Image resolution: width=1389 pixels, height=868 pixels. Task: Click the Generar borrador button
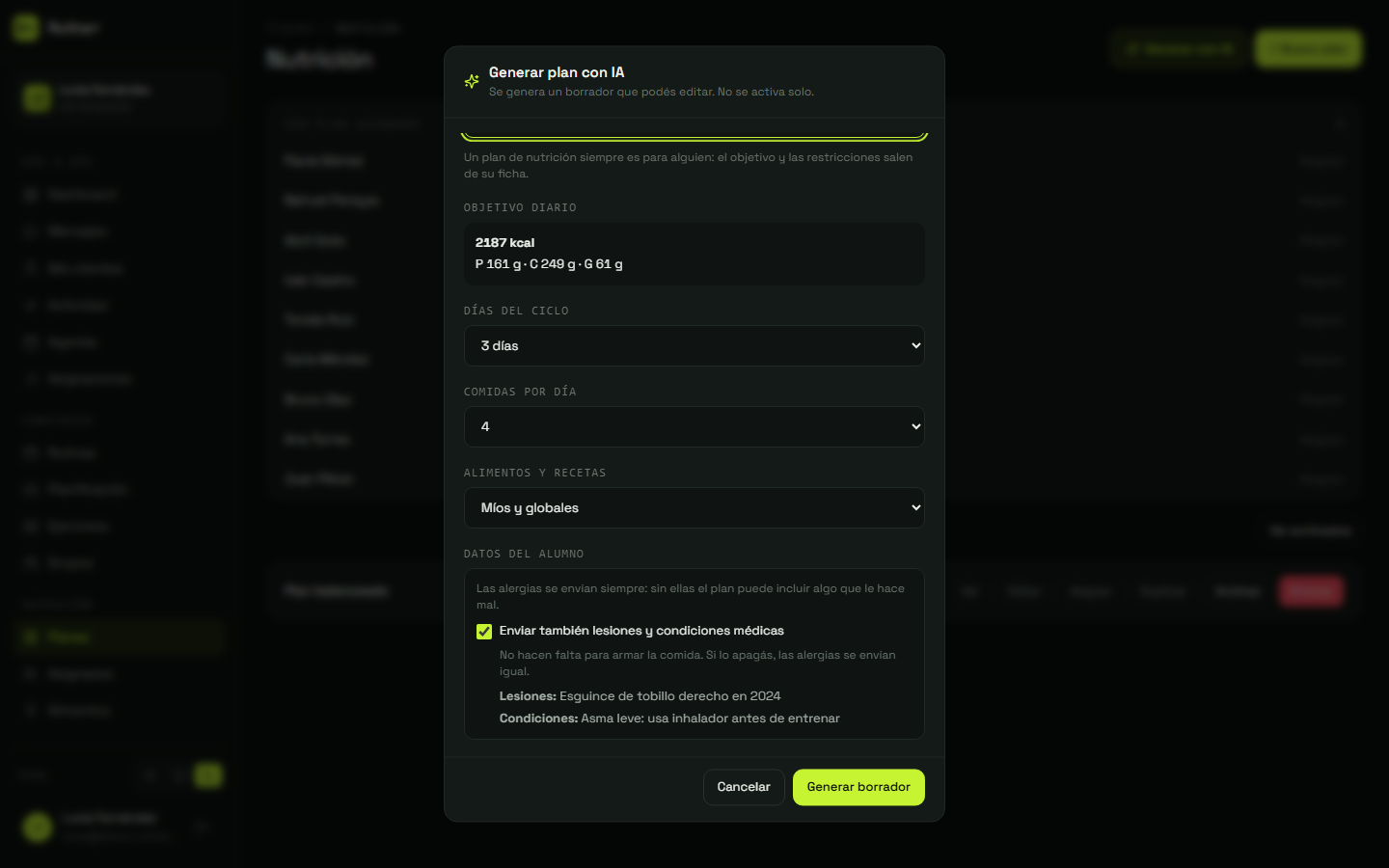coord(858,787)
